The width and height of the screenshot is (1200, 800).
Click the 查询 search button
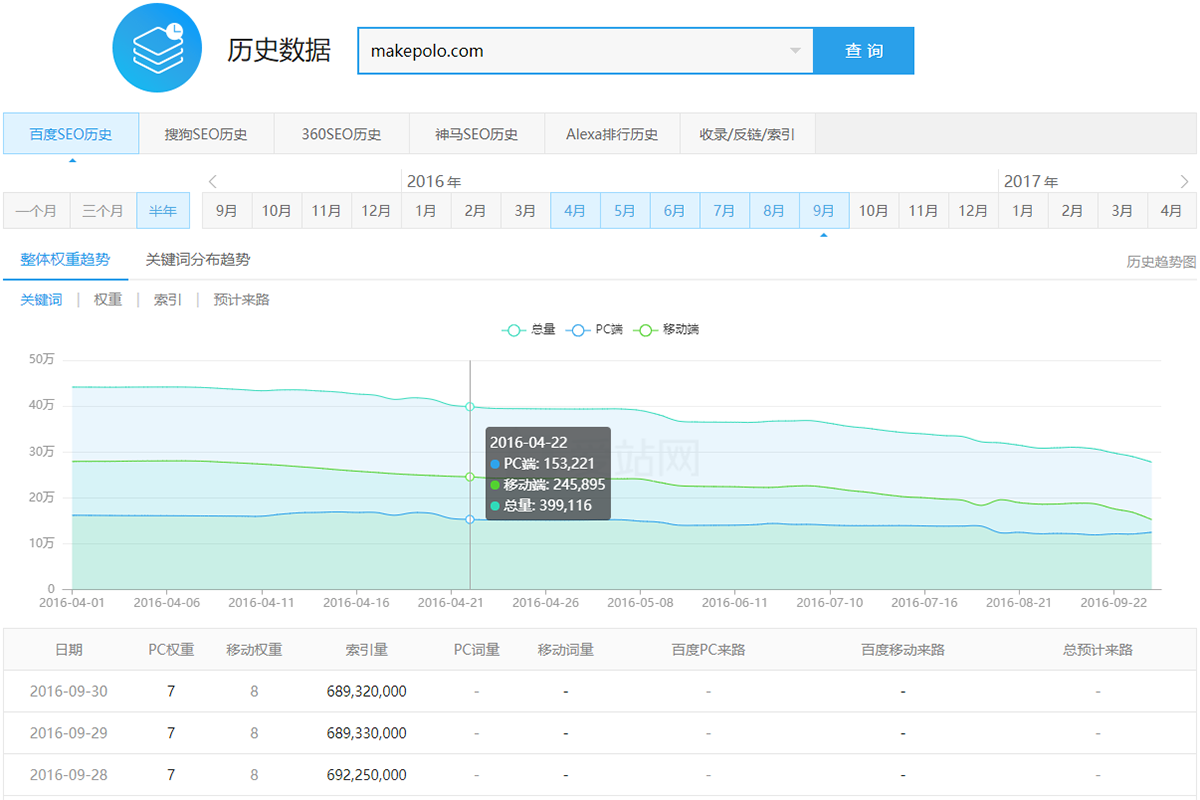point(863,51)
